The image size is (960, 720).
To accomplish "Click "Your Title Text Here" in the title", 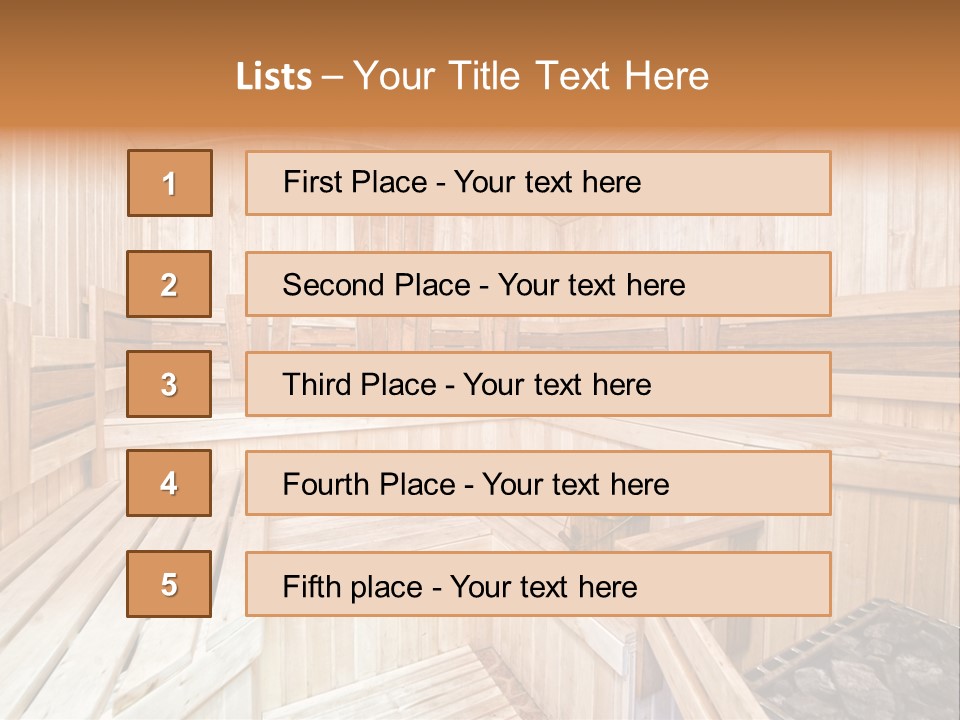I will click(x=531, y=77).
